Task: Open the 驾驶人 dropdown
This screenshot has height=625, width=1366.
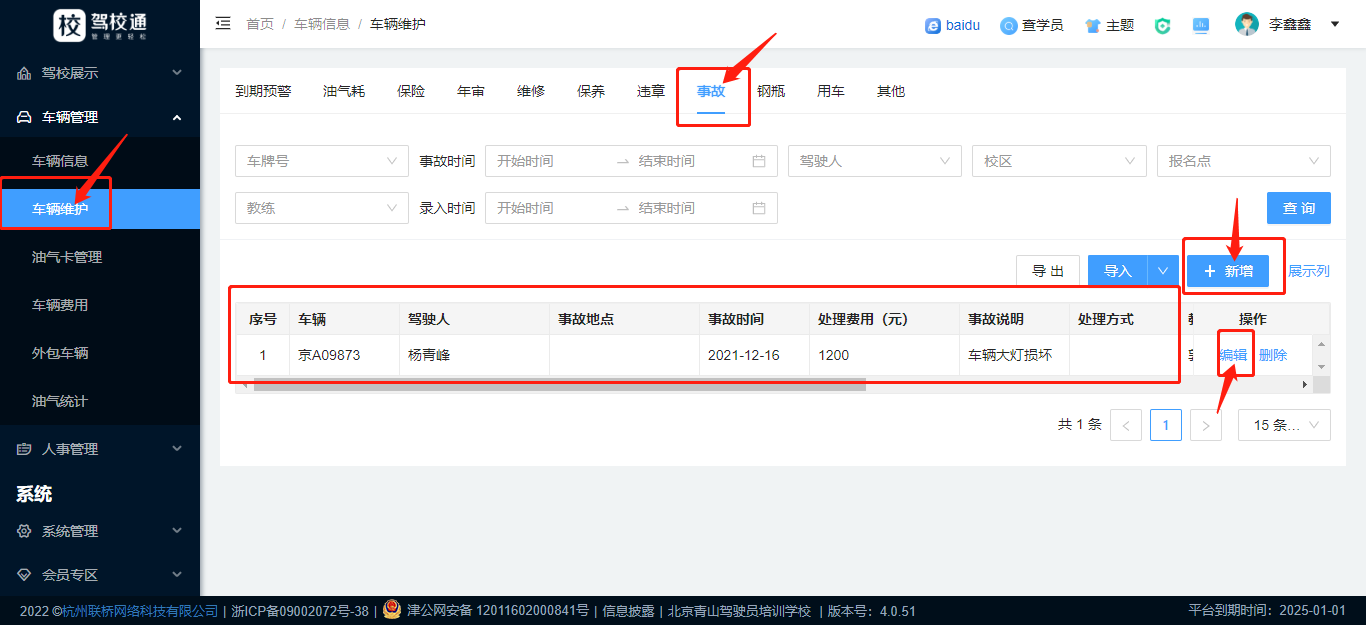Action: coord(875,161)
